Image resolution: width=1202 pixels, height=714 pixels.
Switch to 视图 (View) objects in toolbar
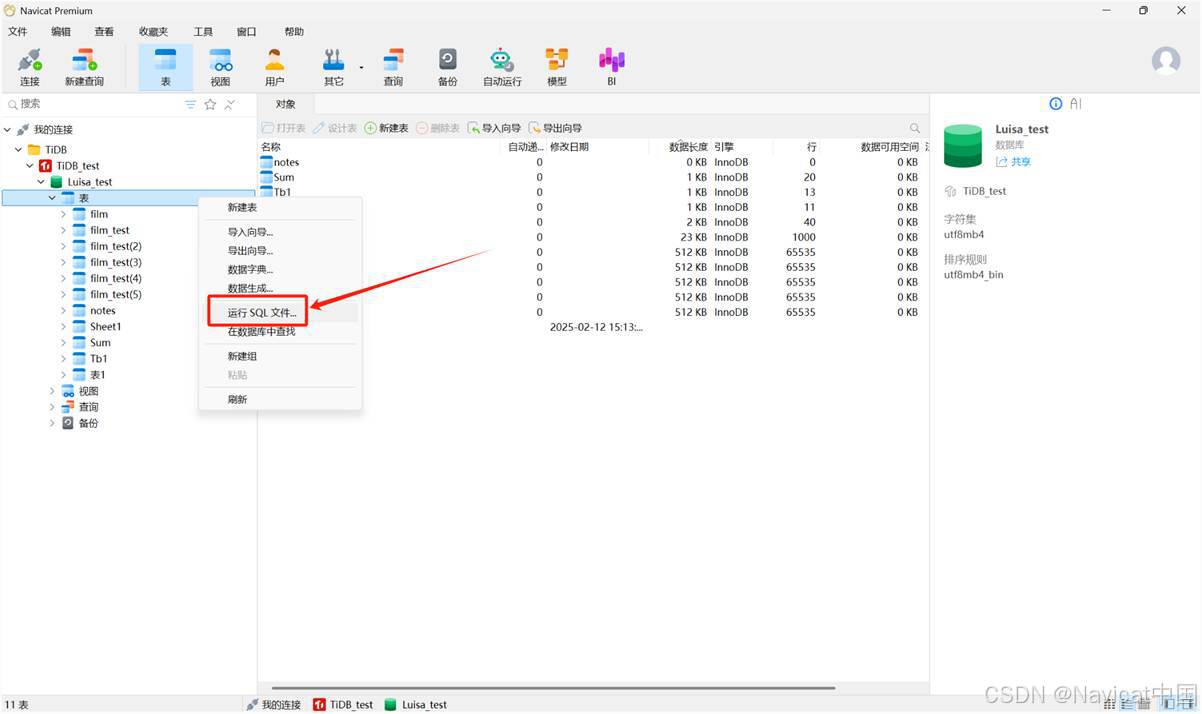coord(220,67)
